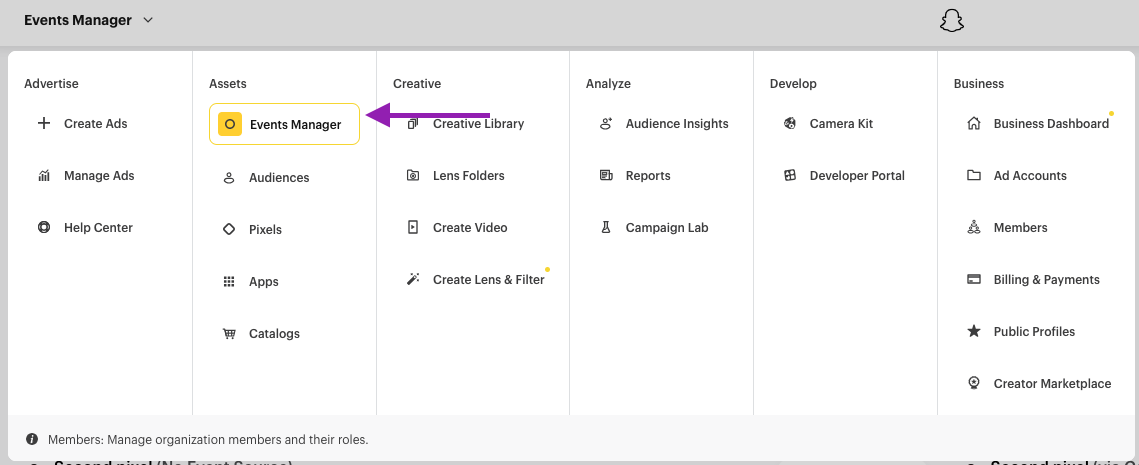Choose Create Lens & Filter
The height and width of the screenshot is (465, 1139).
pos(488,280)
